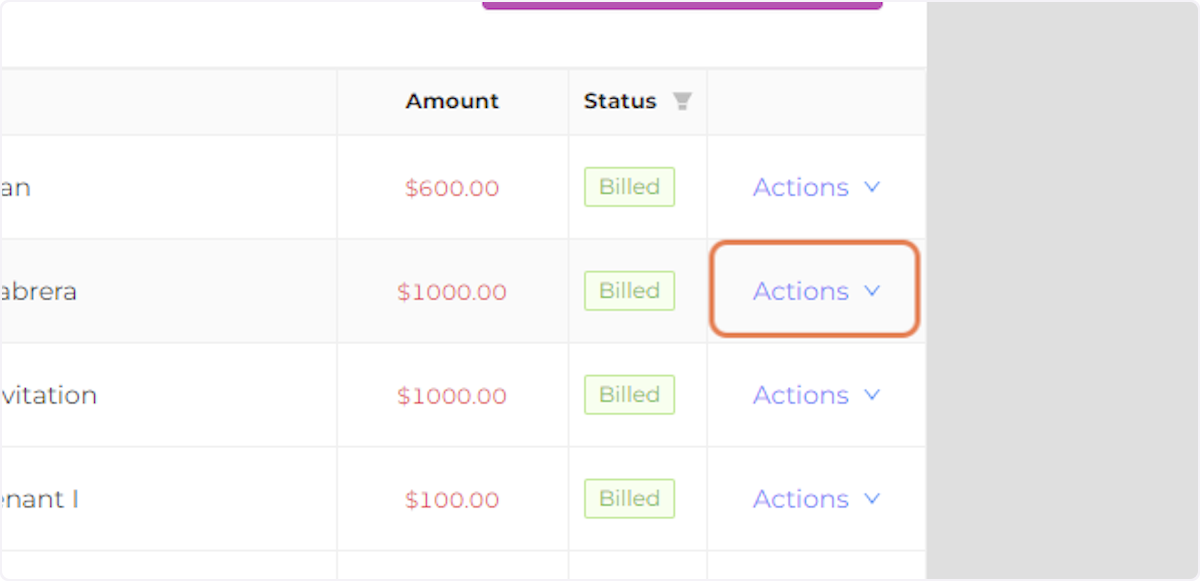Select the row name ending in abrera
Screen dimensions: 1200x581
[x=38, y=291]
